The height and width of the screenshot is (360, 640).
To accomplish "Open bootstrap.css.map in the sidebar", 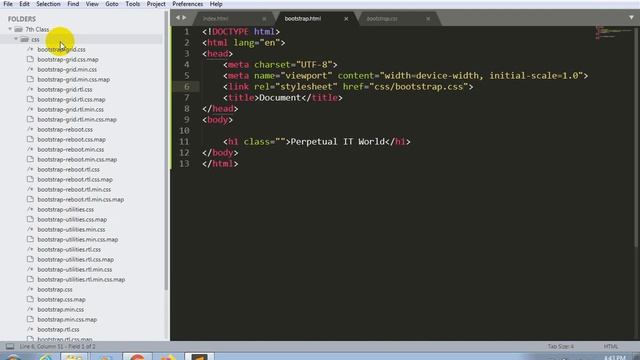I will pyautogui.click(x=61, y=299).
